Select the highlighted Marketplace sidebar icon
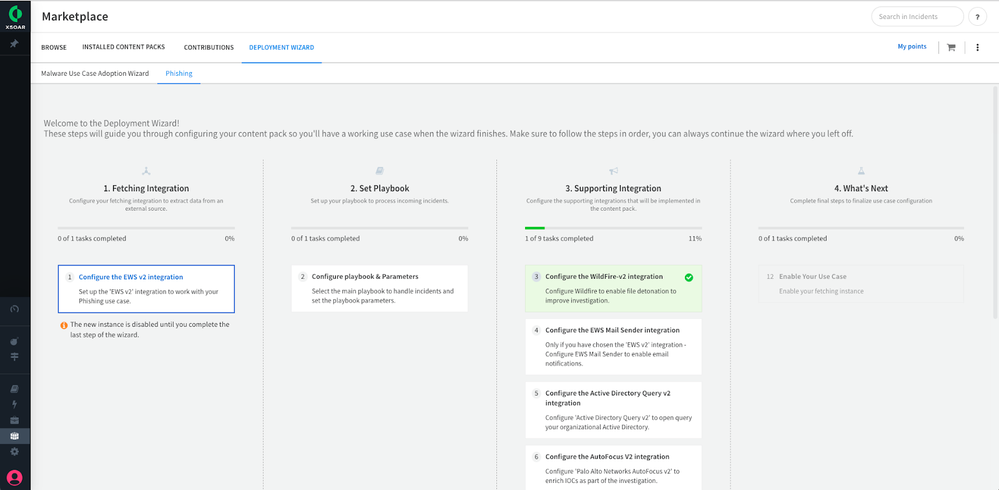The height and width of the screenshot is (490, 999). click(15, 436)
